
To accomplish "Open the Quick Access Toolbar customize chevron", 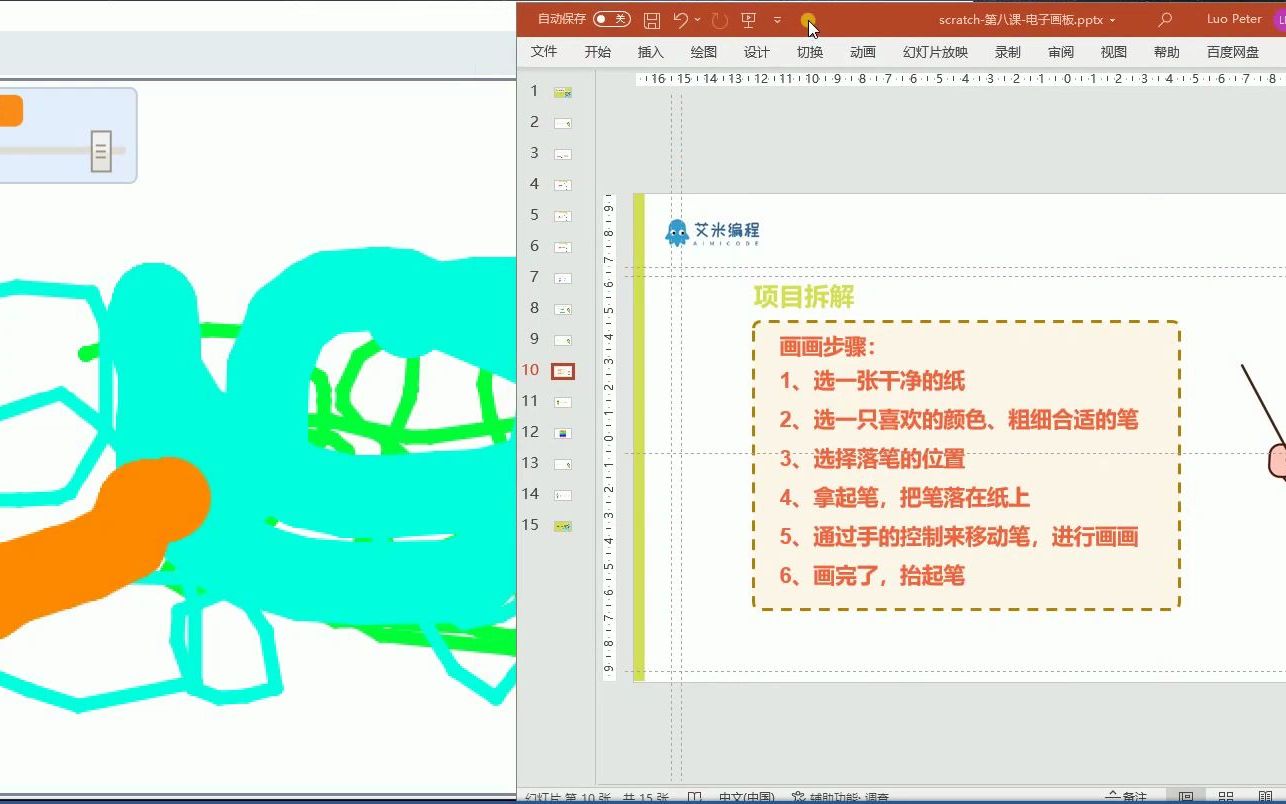I will [777, 19].
